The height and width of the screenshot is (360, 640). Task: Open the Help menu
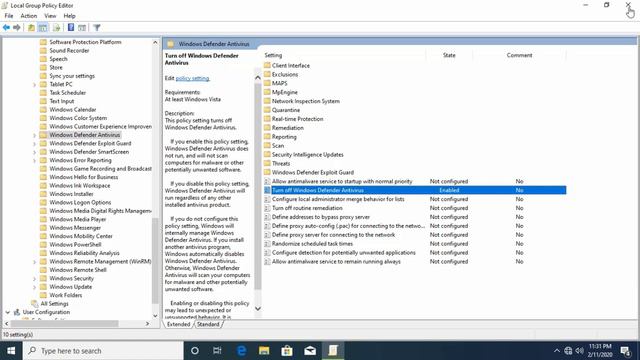point(69,16)
